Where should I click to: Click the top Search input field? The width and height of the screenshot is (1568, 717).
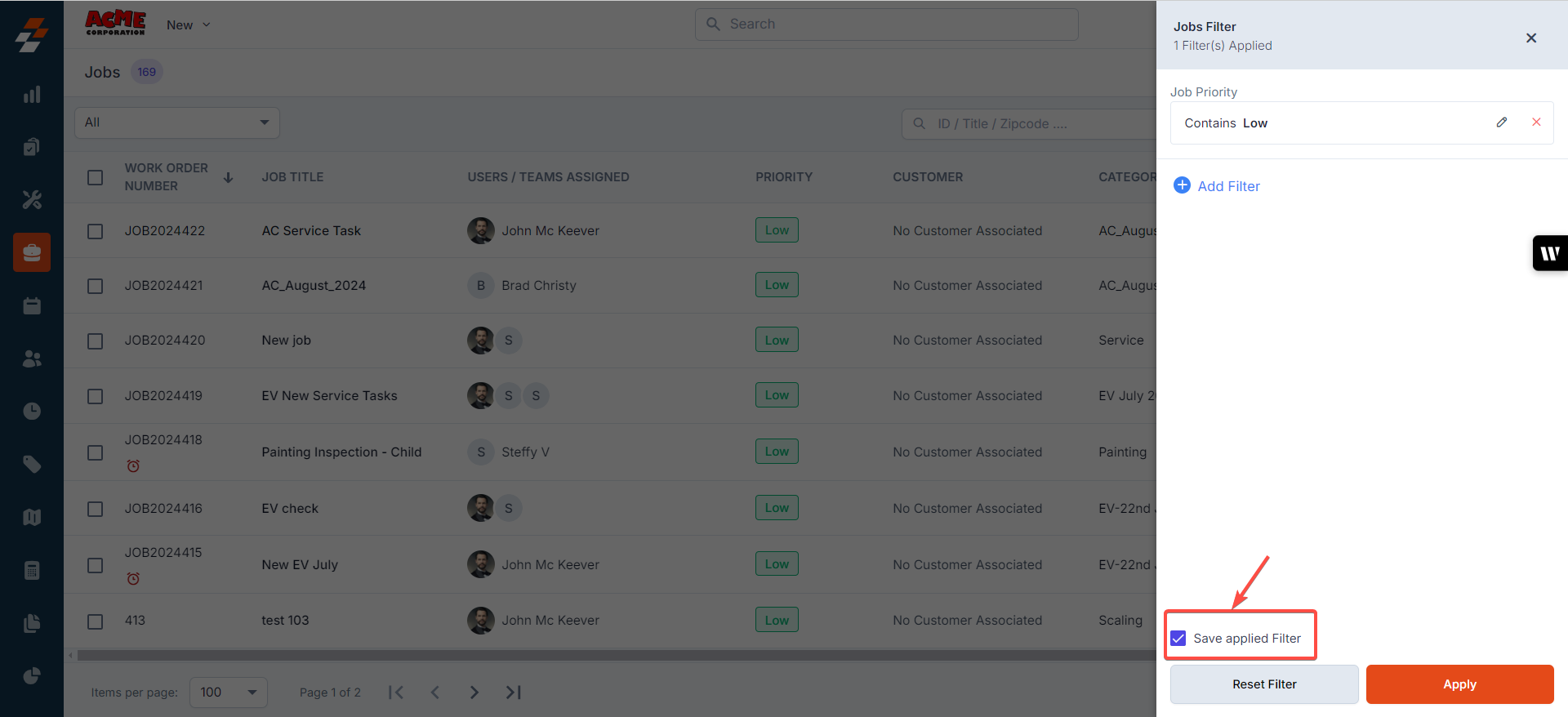tap(887, 24)
